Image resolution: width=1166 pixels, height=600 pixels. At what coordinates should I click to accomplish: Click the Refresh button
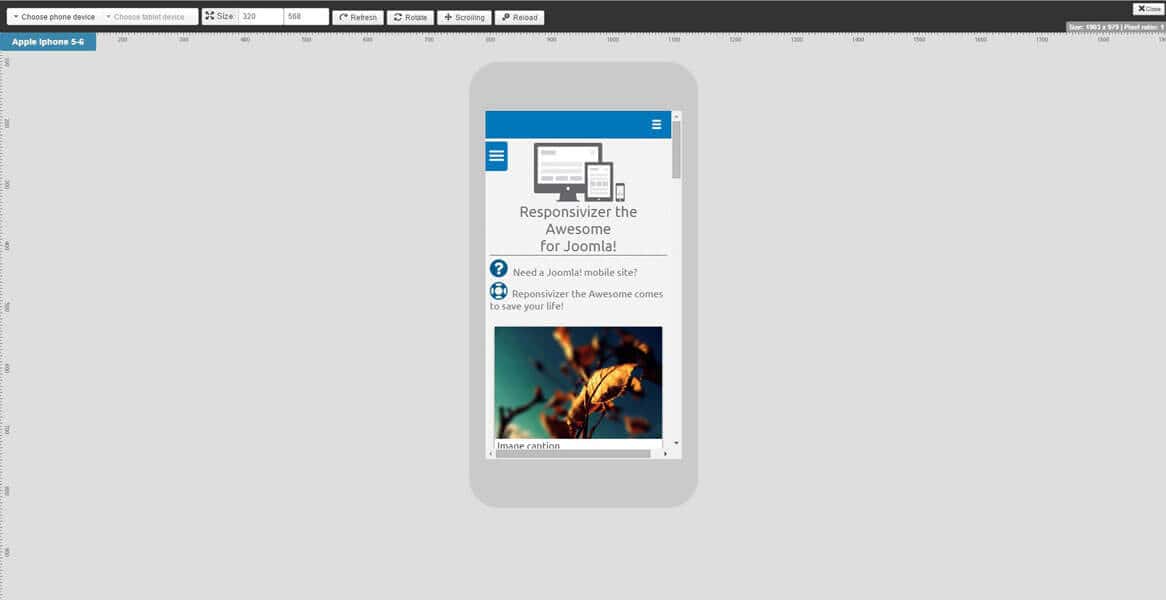coord(358,18)
